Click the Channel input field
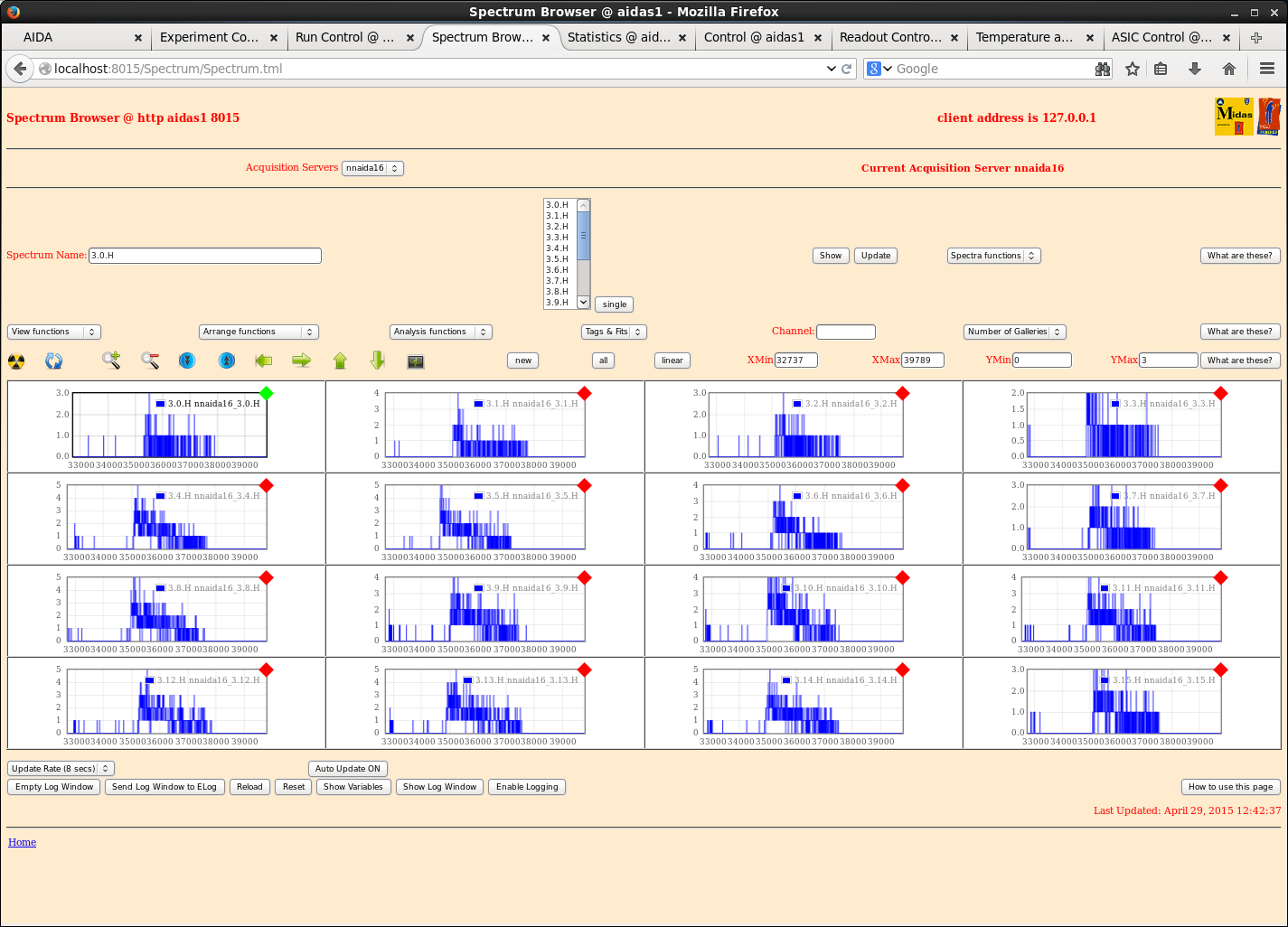 click(846, 332)
